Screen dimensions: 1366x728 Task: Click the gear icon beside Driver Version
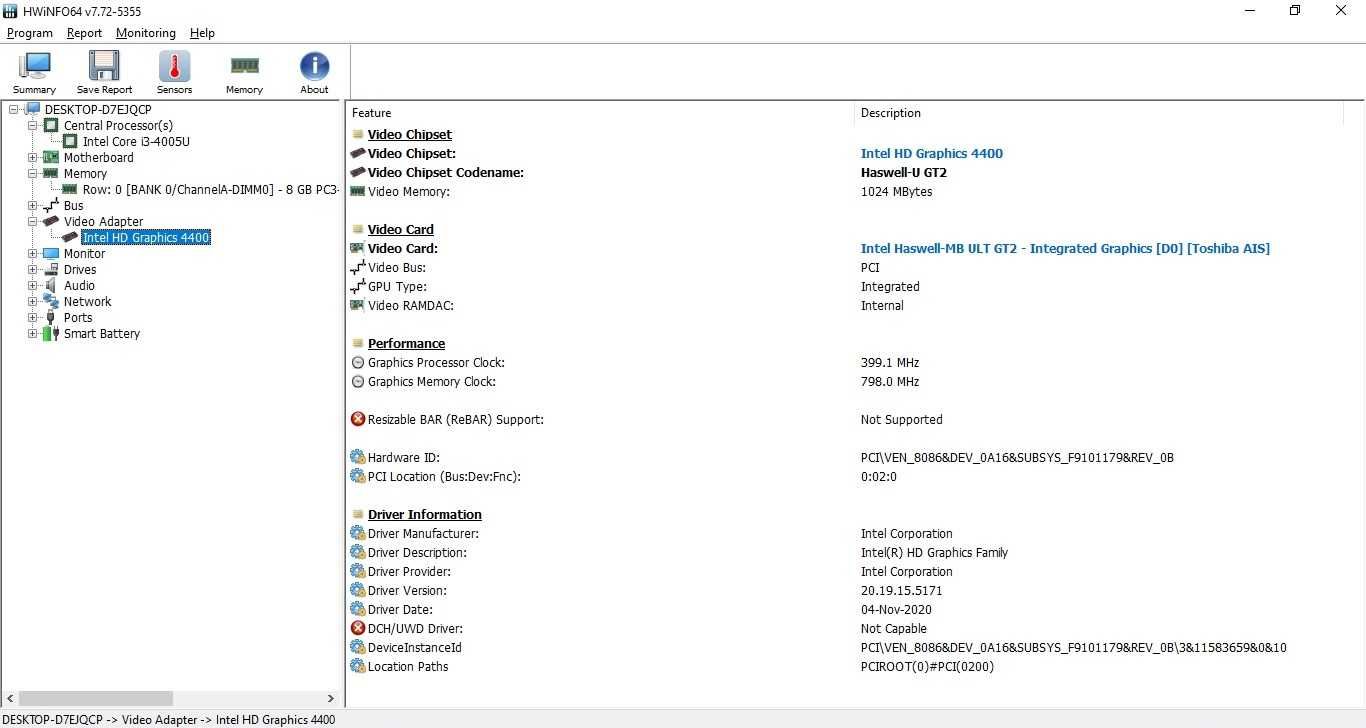[x=358, y=590]
